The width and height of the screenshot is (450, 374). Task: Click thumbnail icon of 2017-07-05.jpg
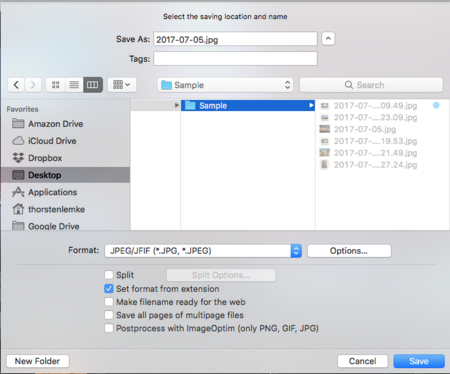[x=324, y=129]
